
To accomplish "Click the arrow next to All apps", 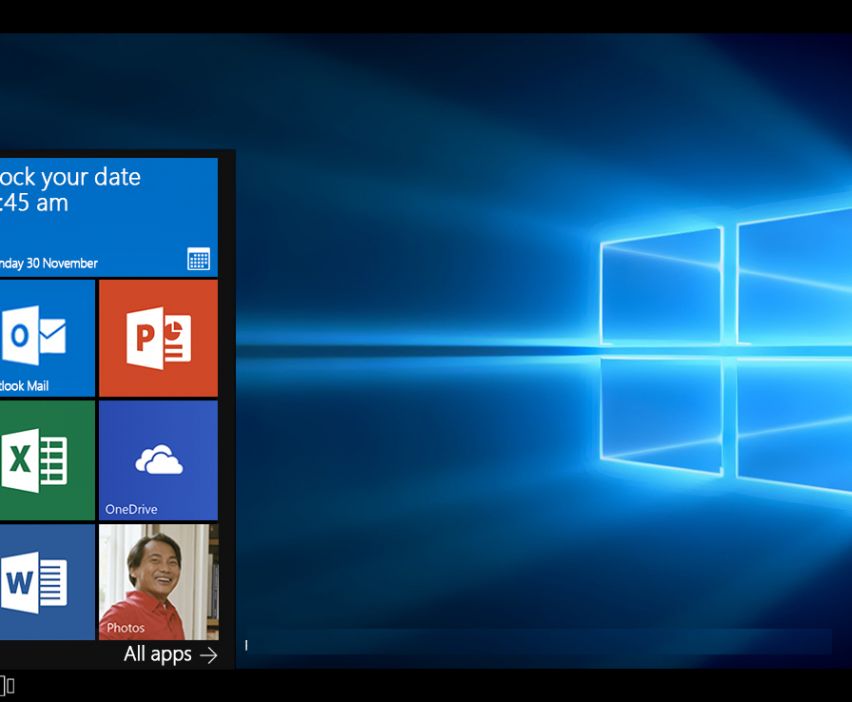I will 208,655.
